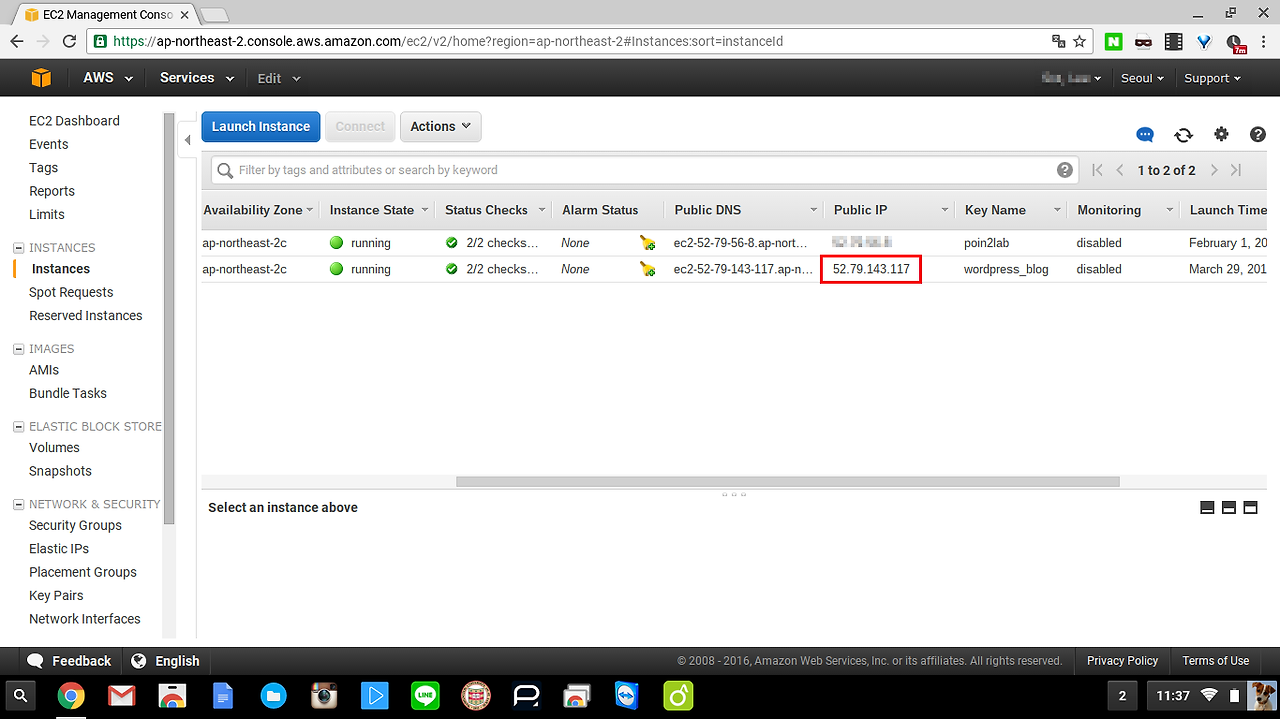
Task: Click the translate page icon
Action: click(1059, 42)
